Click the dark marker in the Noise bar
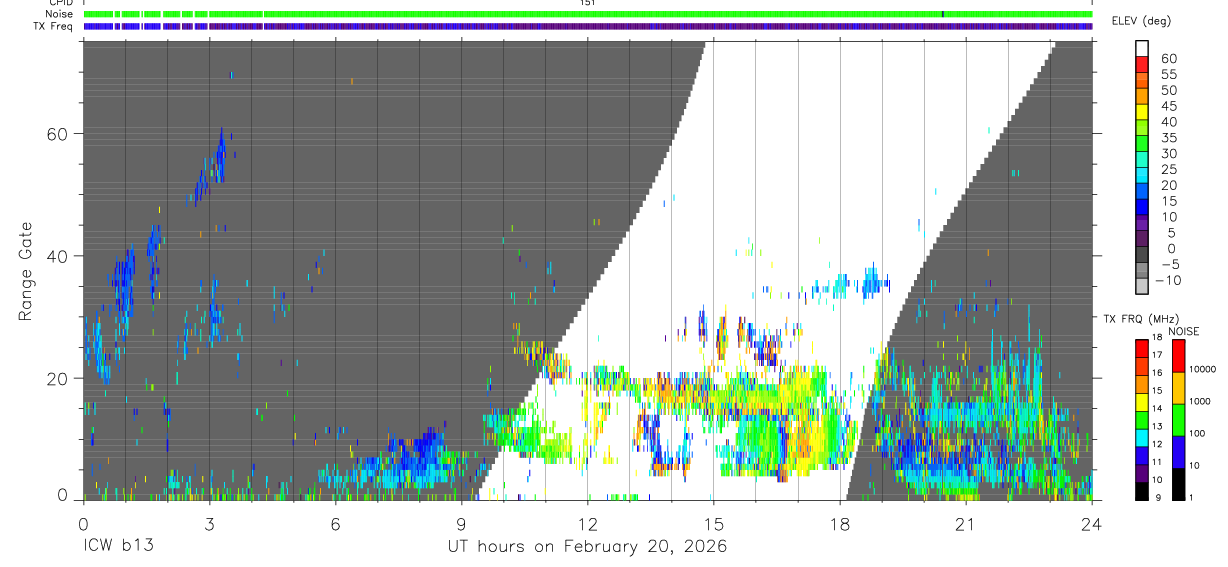The image size is (1228, 567). (942, 14)
